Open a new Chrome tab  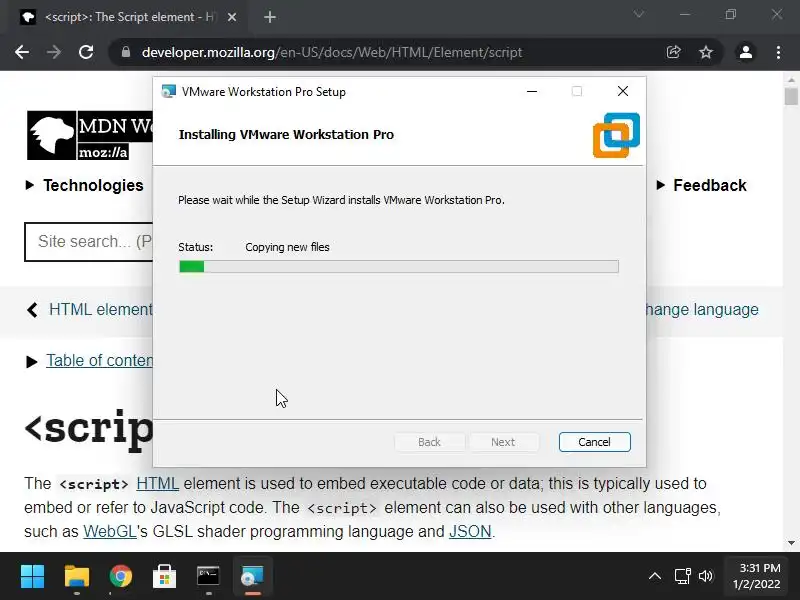[x=270, y=17]
